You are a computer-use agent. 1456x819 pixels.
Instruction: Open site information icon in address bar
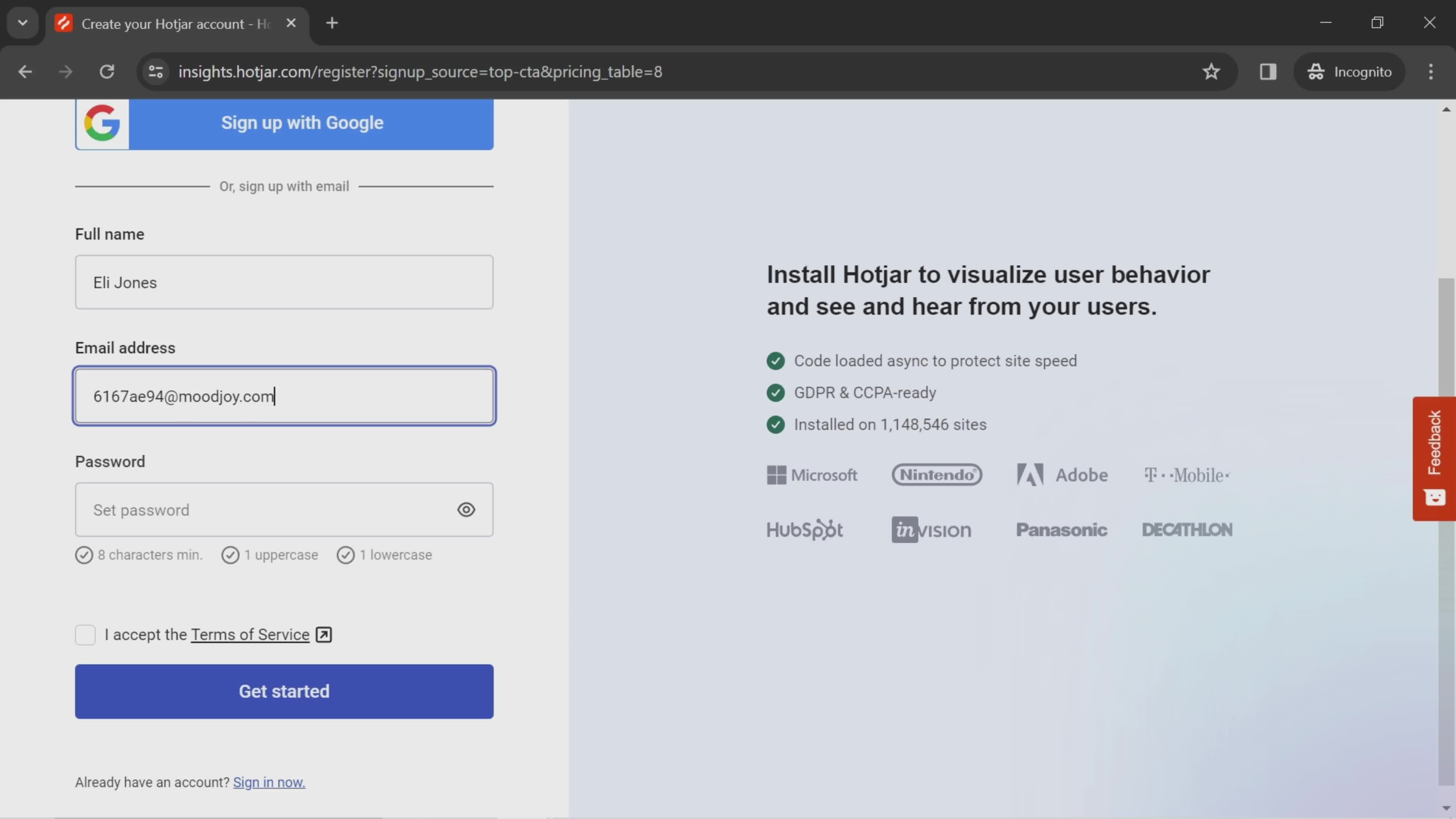point(155,72)
